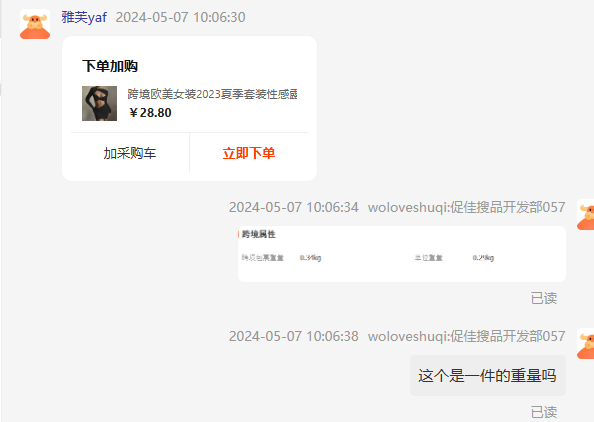Open the black dress product thumbnail
The image size is (594, 422).
[99, 103]
